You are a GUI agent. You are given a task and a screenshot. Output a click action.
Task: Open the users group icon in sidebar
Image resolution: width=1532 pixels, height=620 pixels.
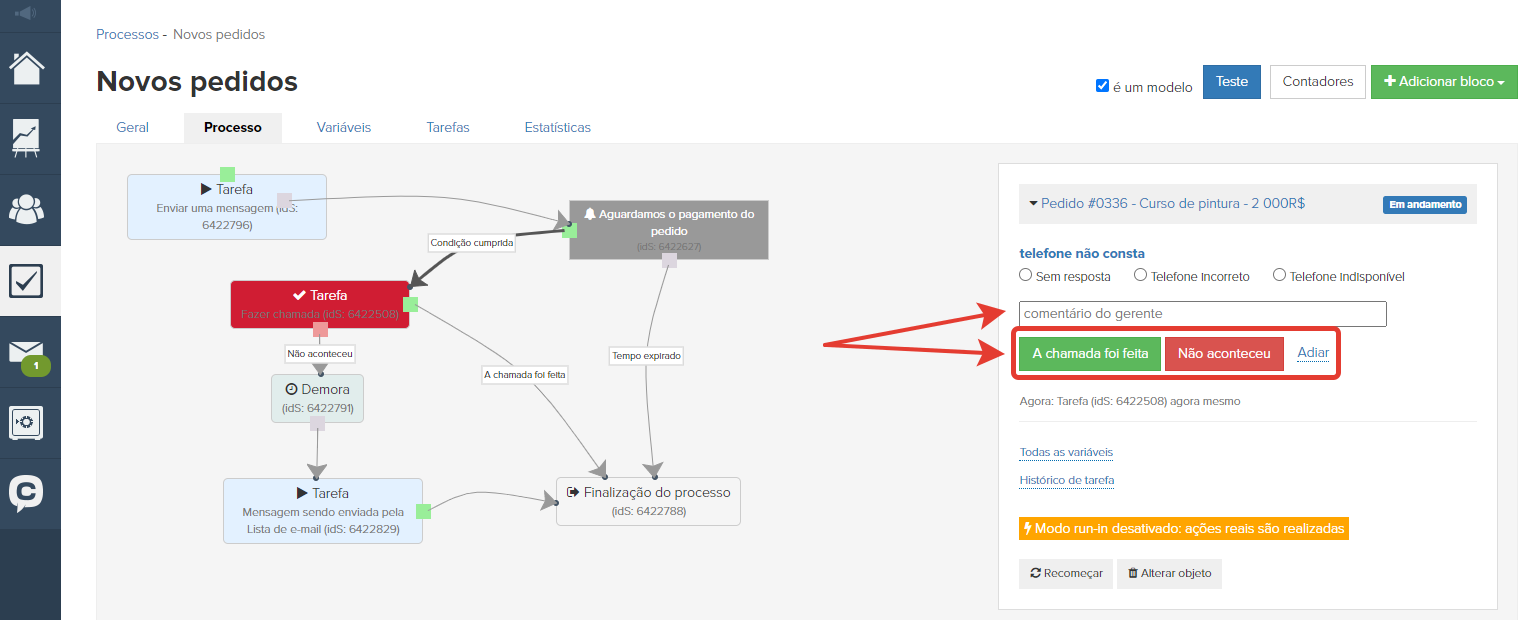tap(27, 210)
